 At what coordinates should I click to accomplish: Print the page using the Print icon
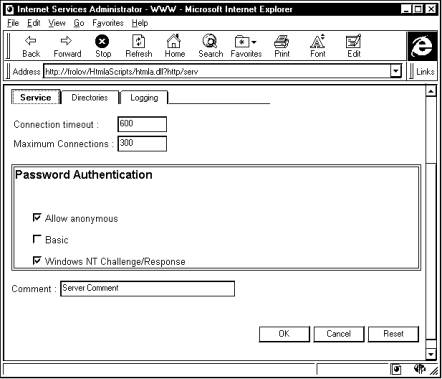pos(282,46)
